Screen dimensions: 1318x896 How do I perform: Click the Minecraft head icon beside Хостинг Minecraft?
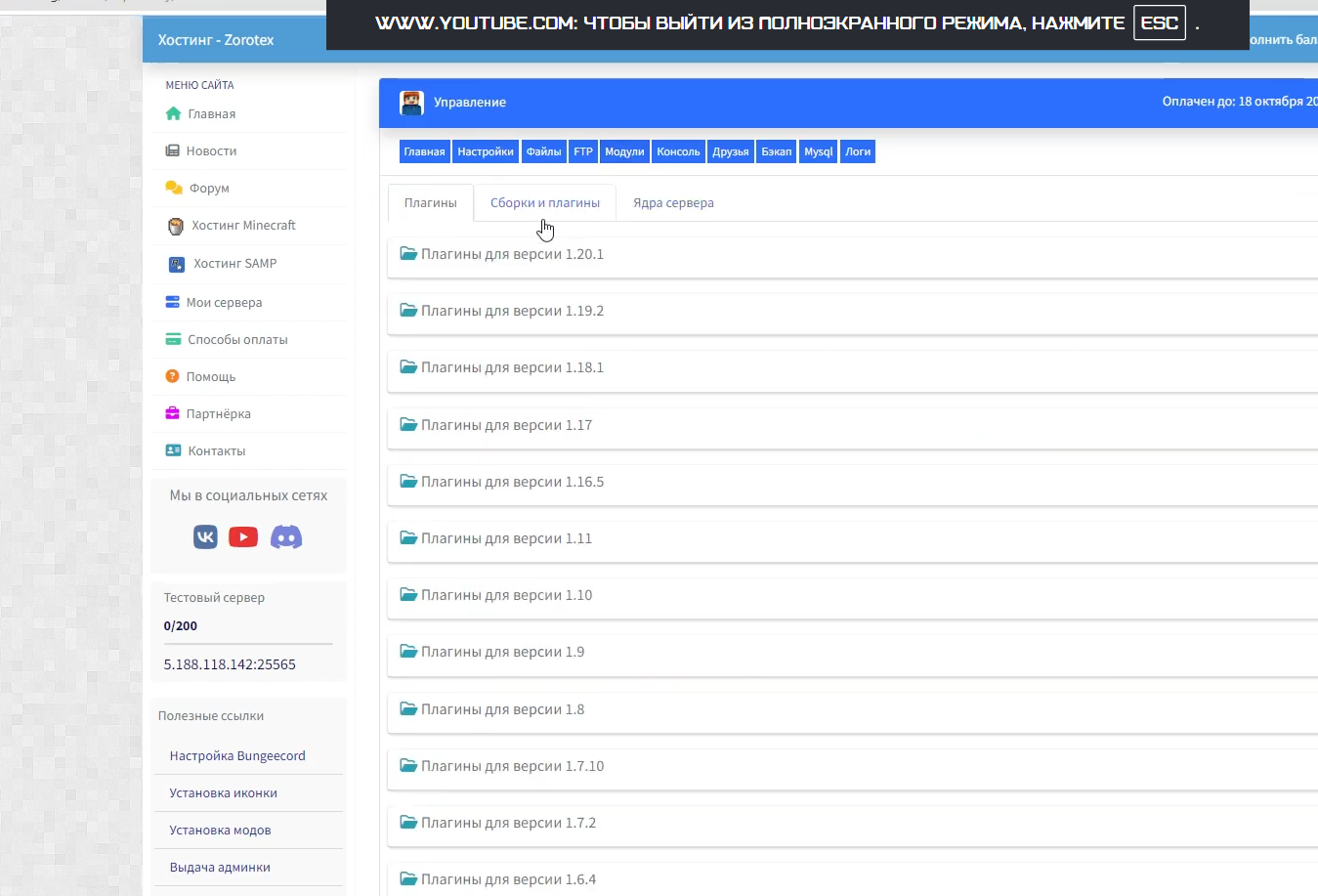click(x=176, y=226)
